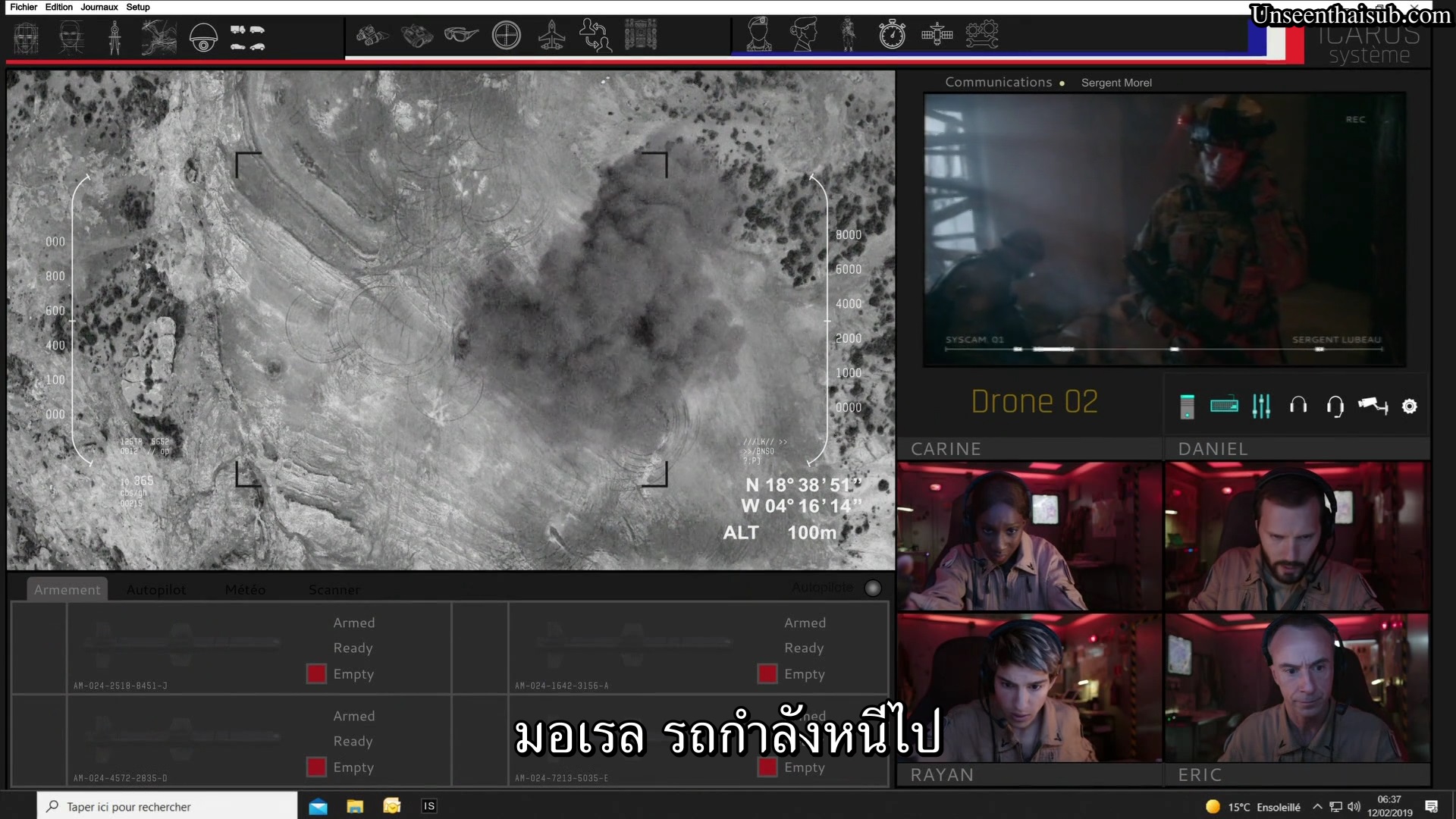Viewport: 1456px width, 819px height.
Task: Open the facial recognition grid icon
Action: (x=26, y=36)
